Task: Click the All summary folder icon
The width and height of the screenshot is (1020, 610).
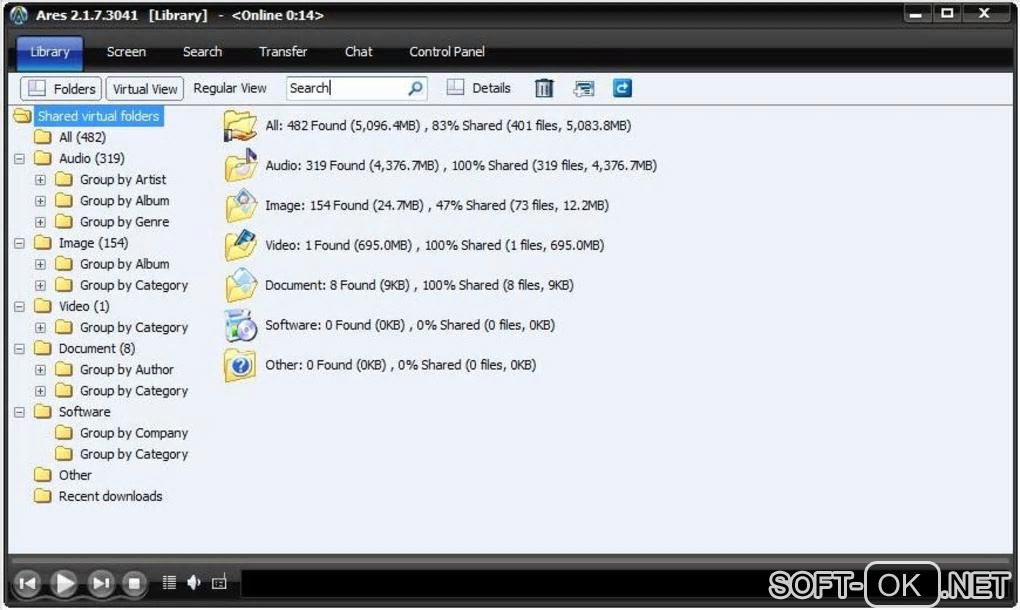Action: [240, 126]
